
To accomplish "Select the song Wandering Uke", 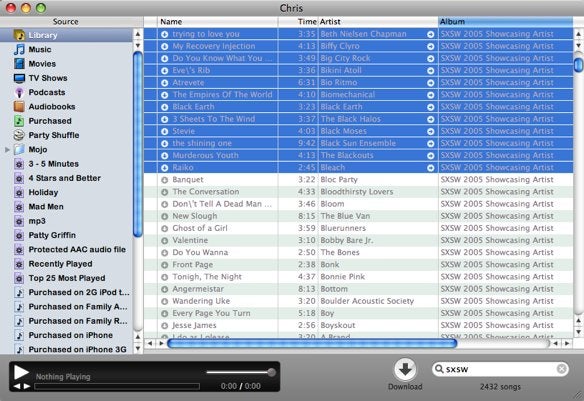I will click(201, 301).
